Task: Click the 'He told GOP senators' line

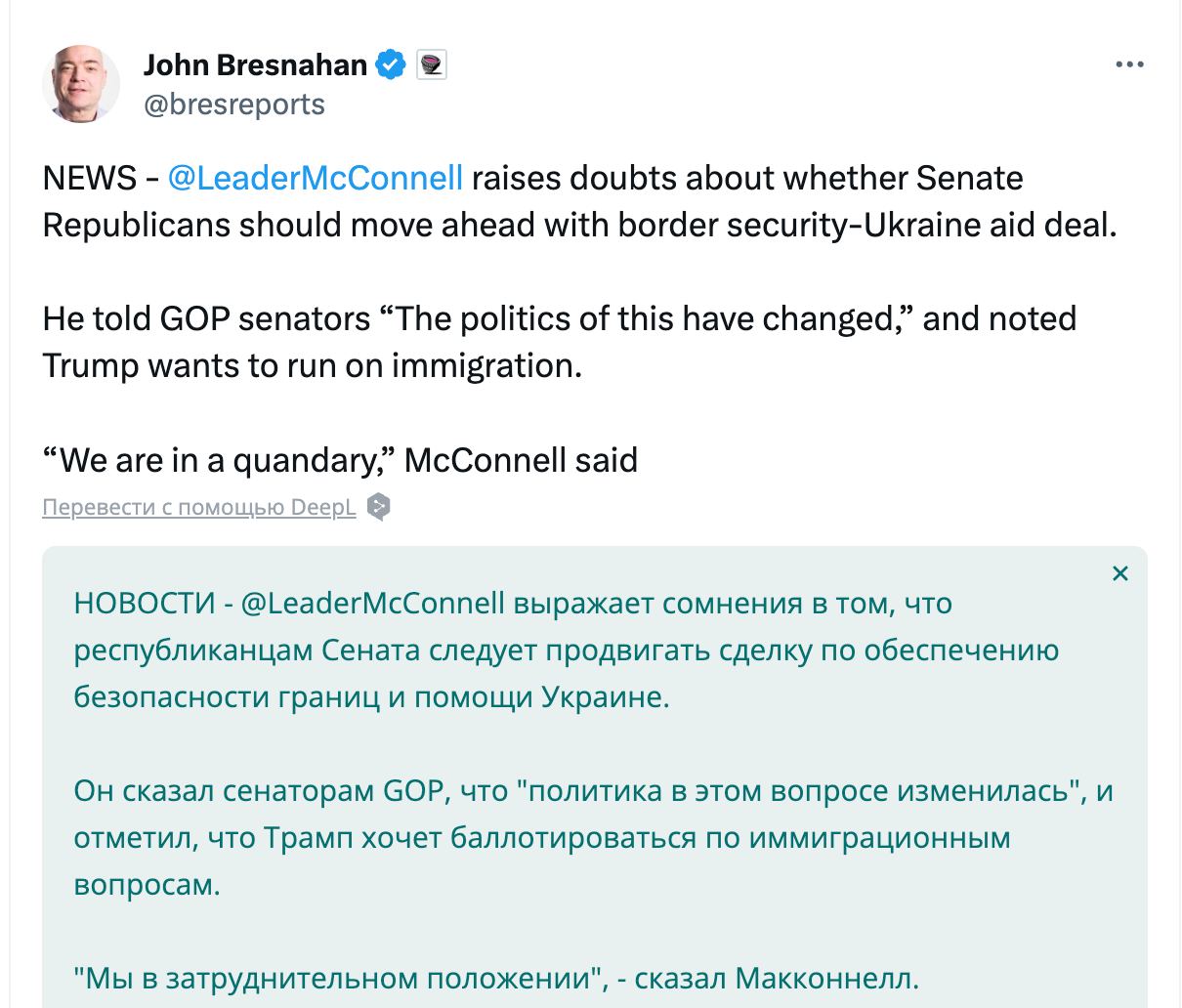Action: 559,318
